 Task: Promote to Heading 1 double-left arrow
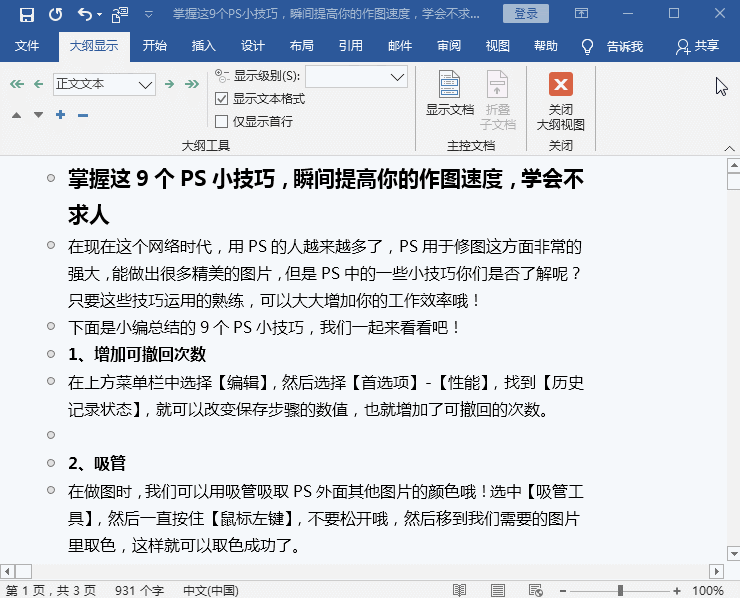tap(16, 84)
